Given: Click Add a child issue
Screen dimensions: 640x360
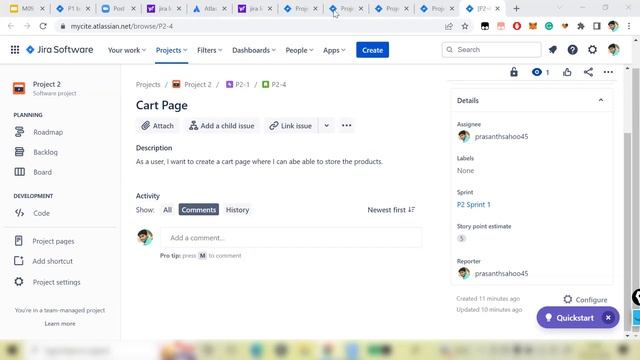Looking at the screenshot, I should (222, 126).
